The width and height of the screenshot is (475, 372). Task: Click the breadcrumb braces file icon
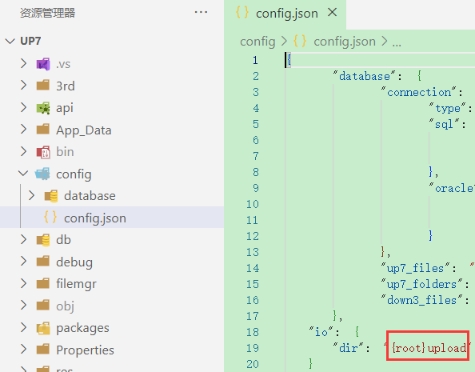click(x=299, y=41)
